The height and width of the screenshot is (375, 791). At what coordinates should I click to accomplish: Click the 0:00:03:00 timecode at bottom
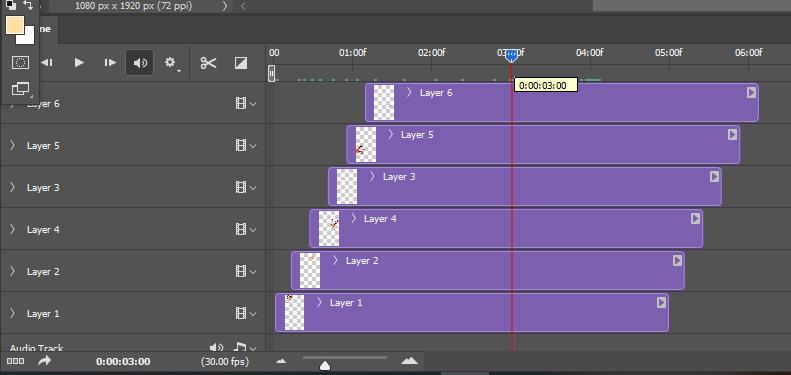(x=123, y=361)
